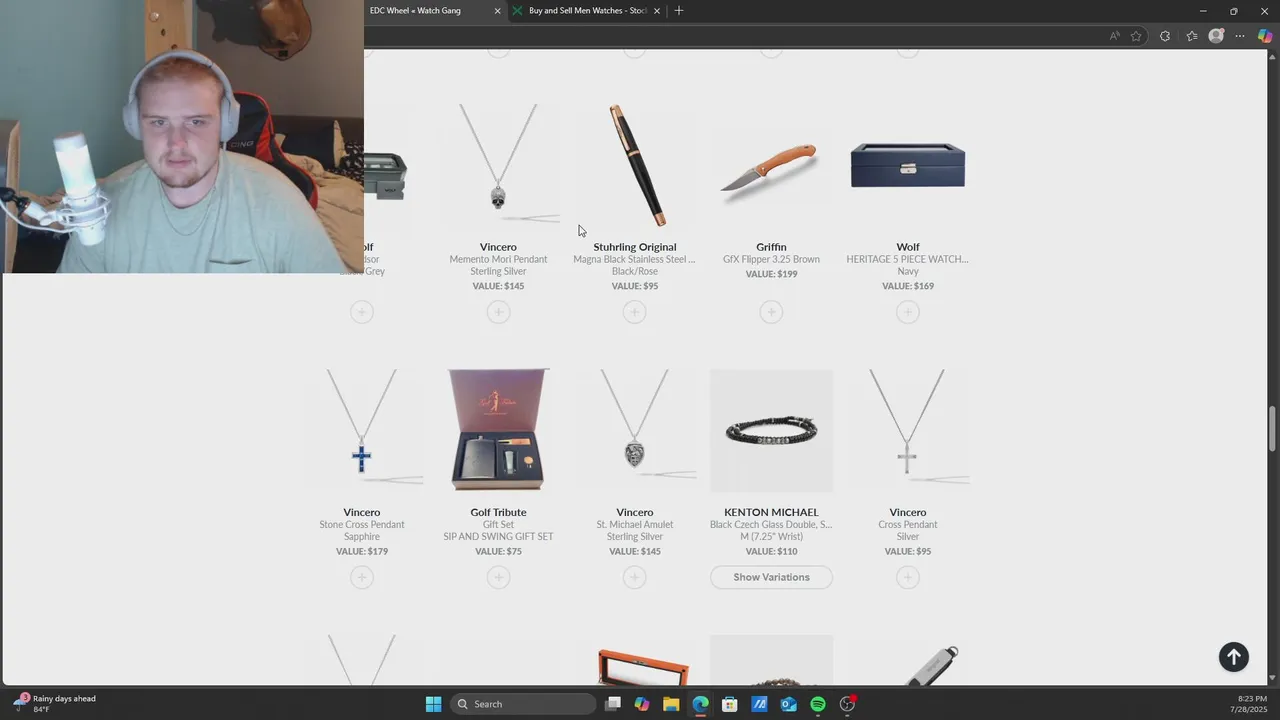Viewport: 1280px width, 720px height.
Task: Open the taskbar app with red notification dot
Action: pos(847,704)
